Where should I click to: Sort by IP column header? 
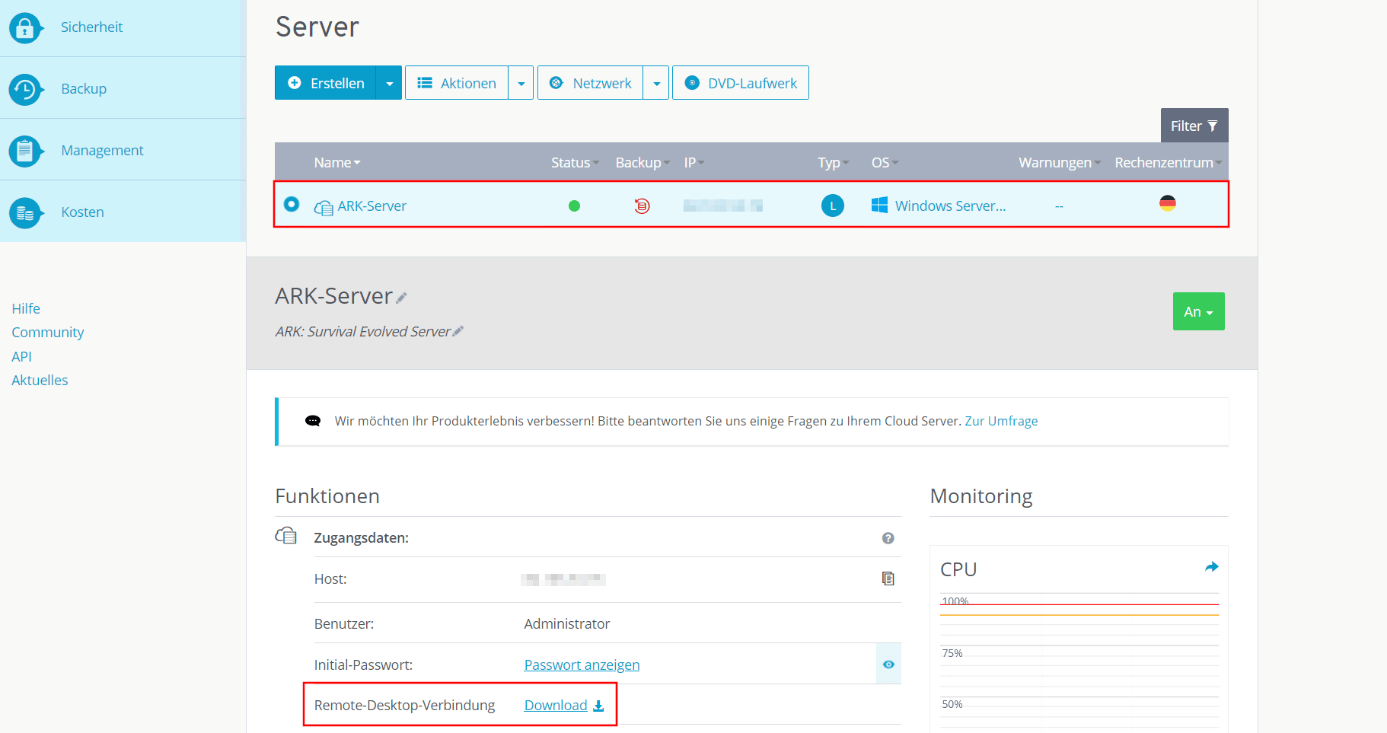click(x=694, y=162)
